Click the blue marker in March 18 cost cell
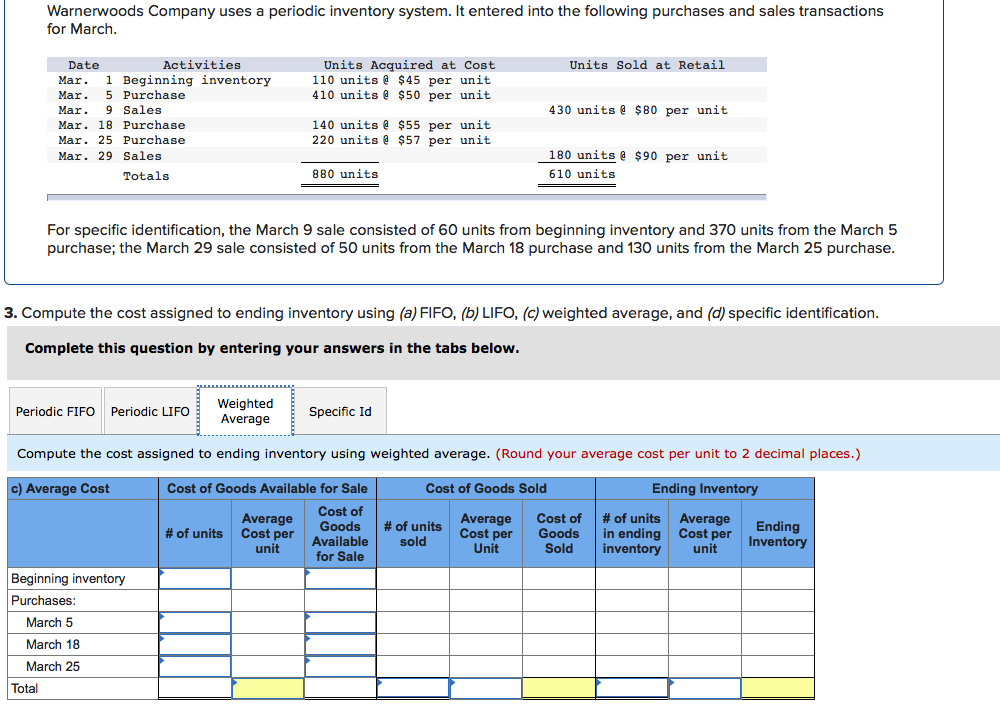Viewport: 1000px width, 707px height. click(x=308, y=638)
